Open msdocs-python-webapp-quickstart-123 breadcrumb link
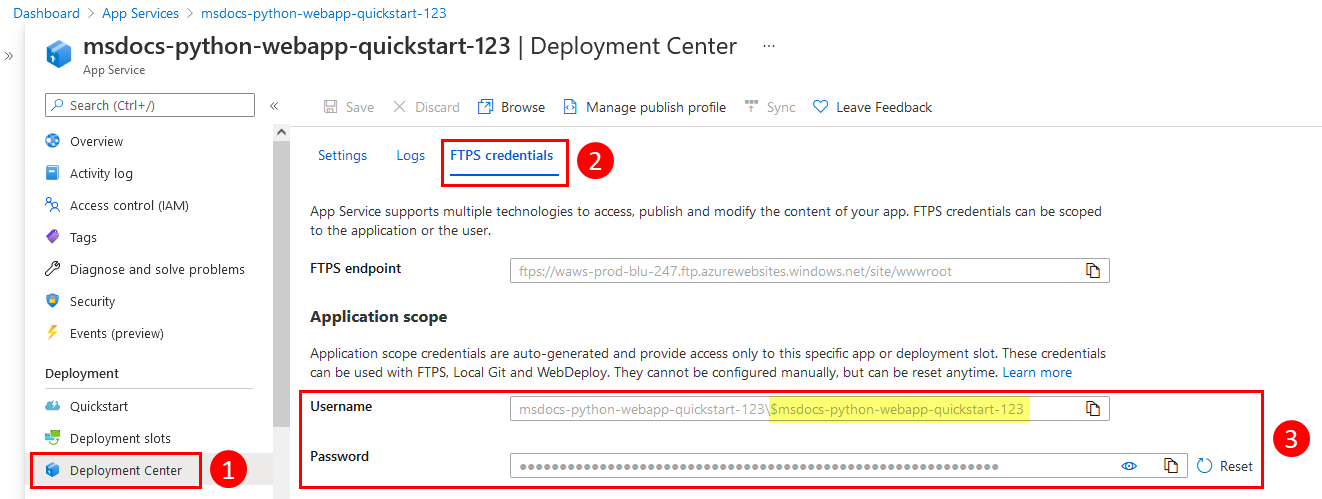Viewport: 1322px width, 499px height. pos(324,13)
